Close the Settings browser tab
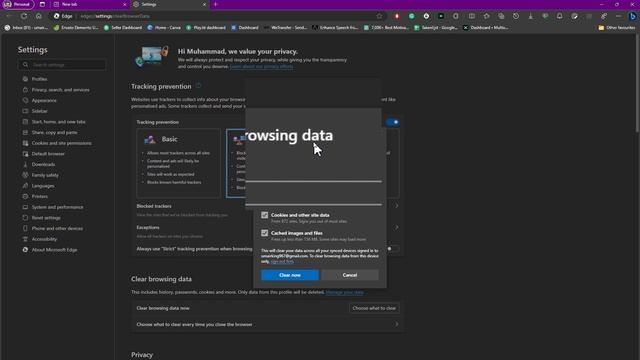Viewport: 640px width, 360px height. point(204,4)
